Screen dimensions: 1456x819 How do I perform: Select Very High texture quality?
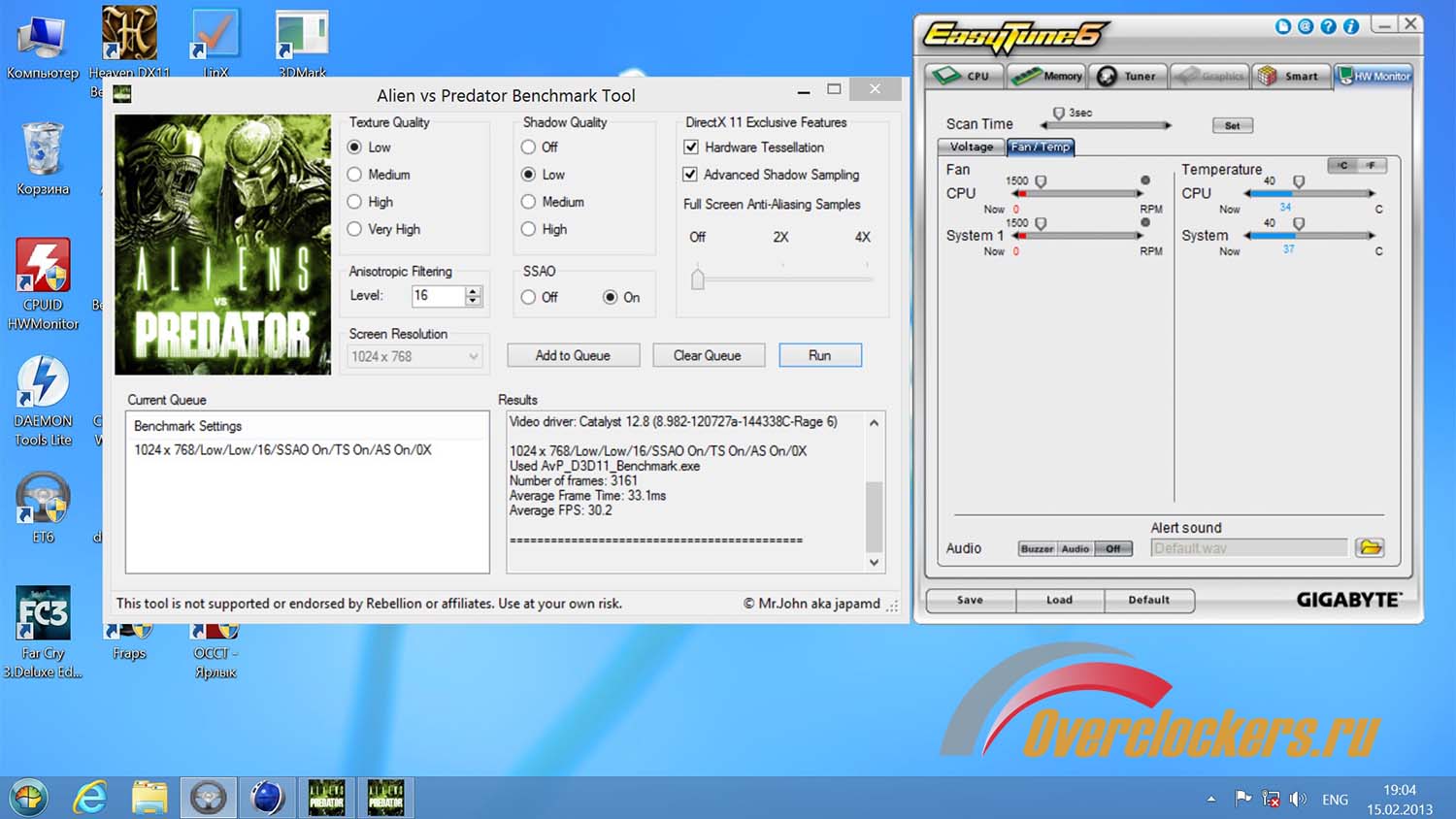point(354,229)
